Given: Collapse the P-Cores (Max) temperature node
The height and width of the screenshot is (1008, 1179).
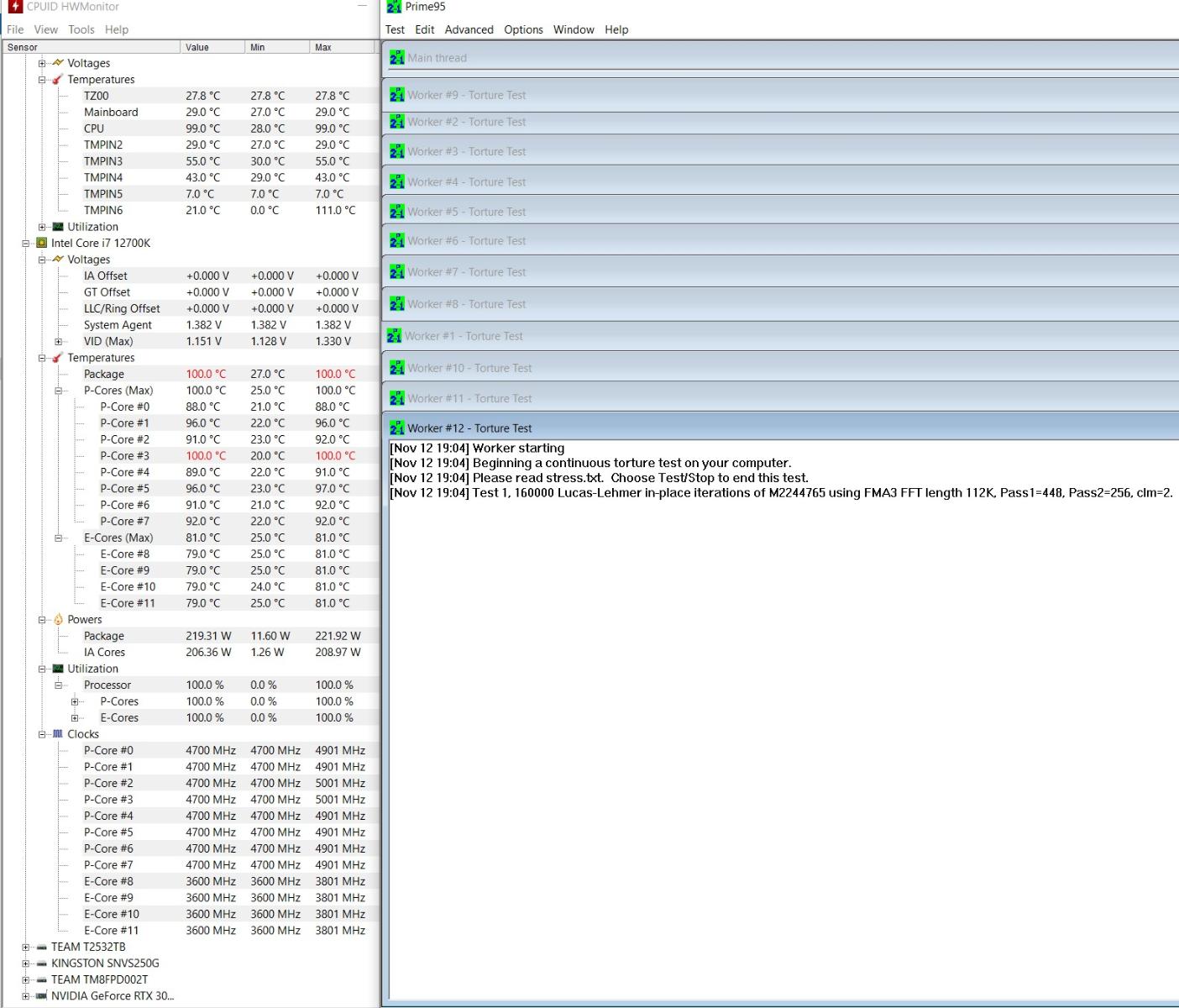Looking at the screenshot, I should (x=58, y=391).
